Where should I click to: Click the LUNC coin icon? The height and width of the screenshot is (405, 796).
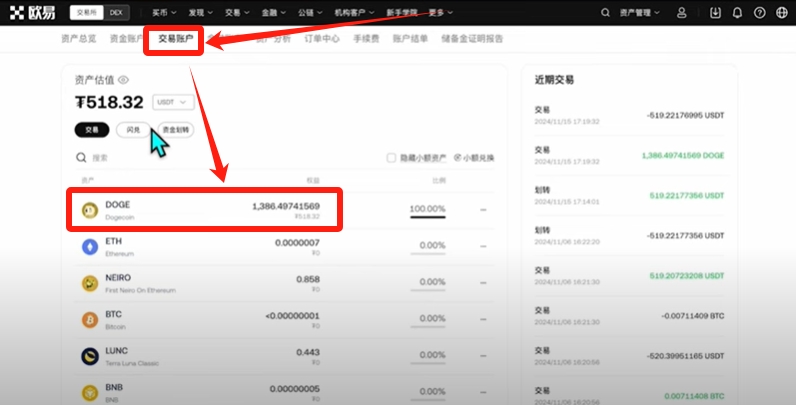[90, 356]
